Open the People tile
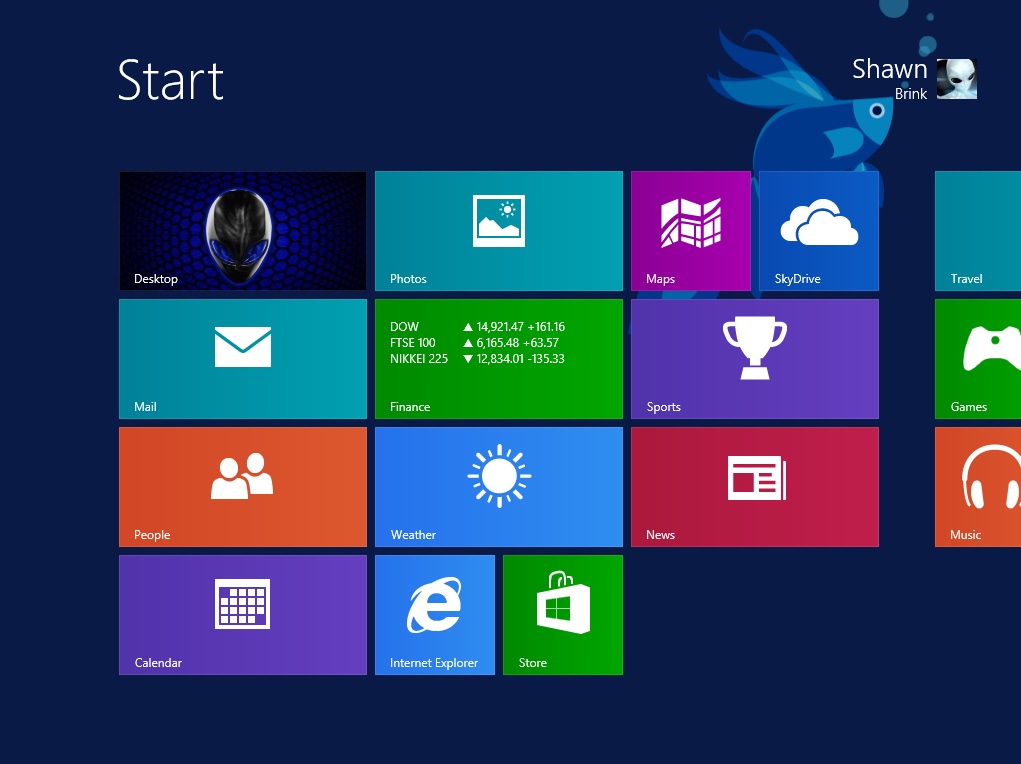 pyautogui.click(x=242, y=486)
